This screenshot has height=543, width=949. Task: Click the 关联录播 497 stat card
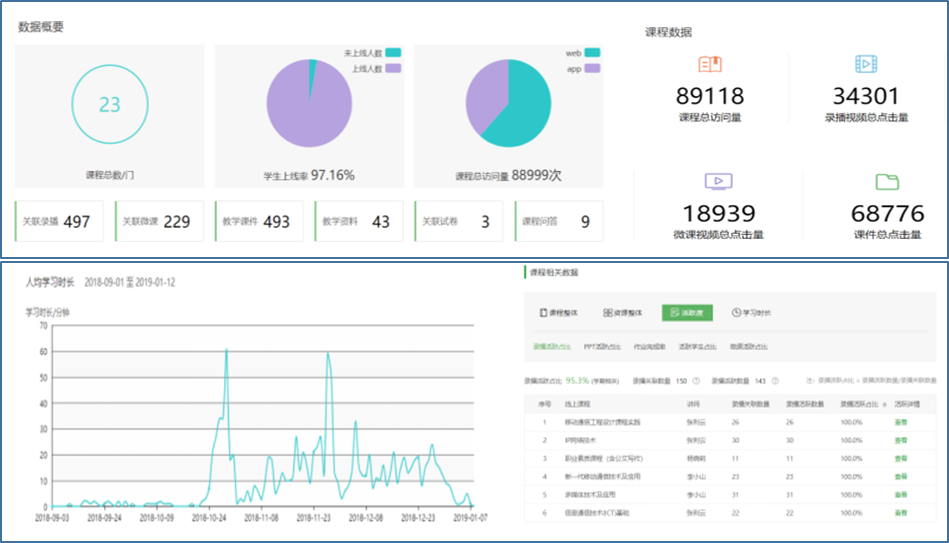[x=59, y=221]
